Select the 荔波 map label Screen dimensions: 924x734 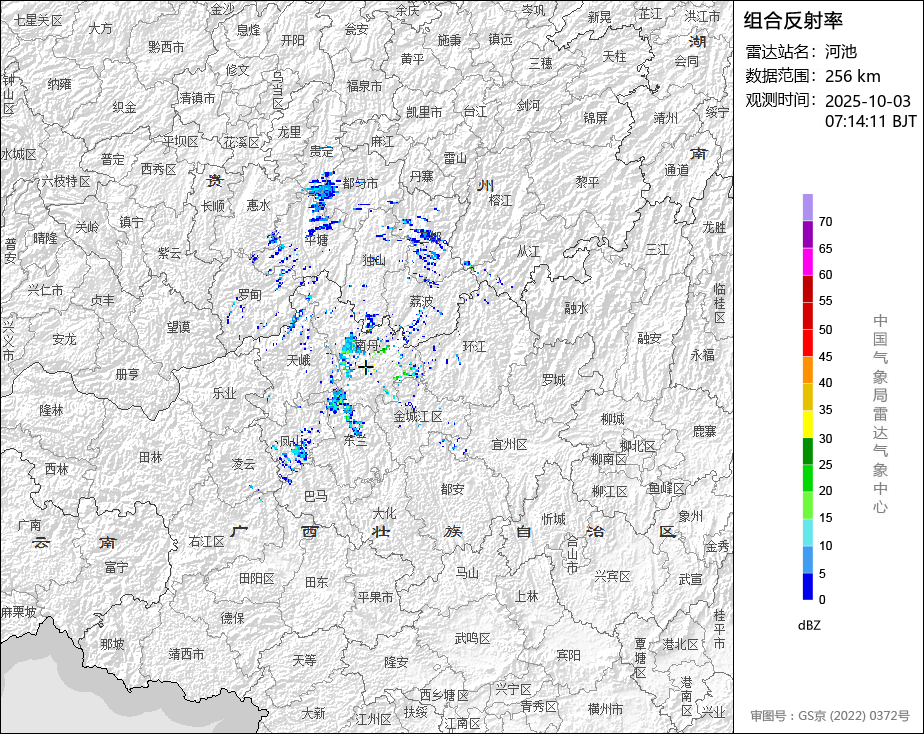coord(421,302)
